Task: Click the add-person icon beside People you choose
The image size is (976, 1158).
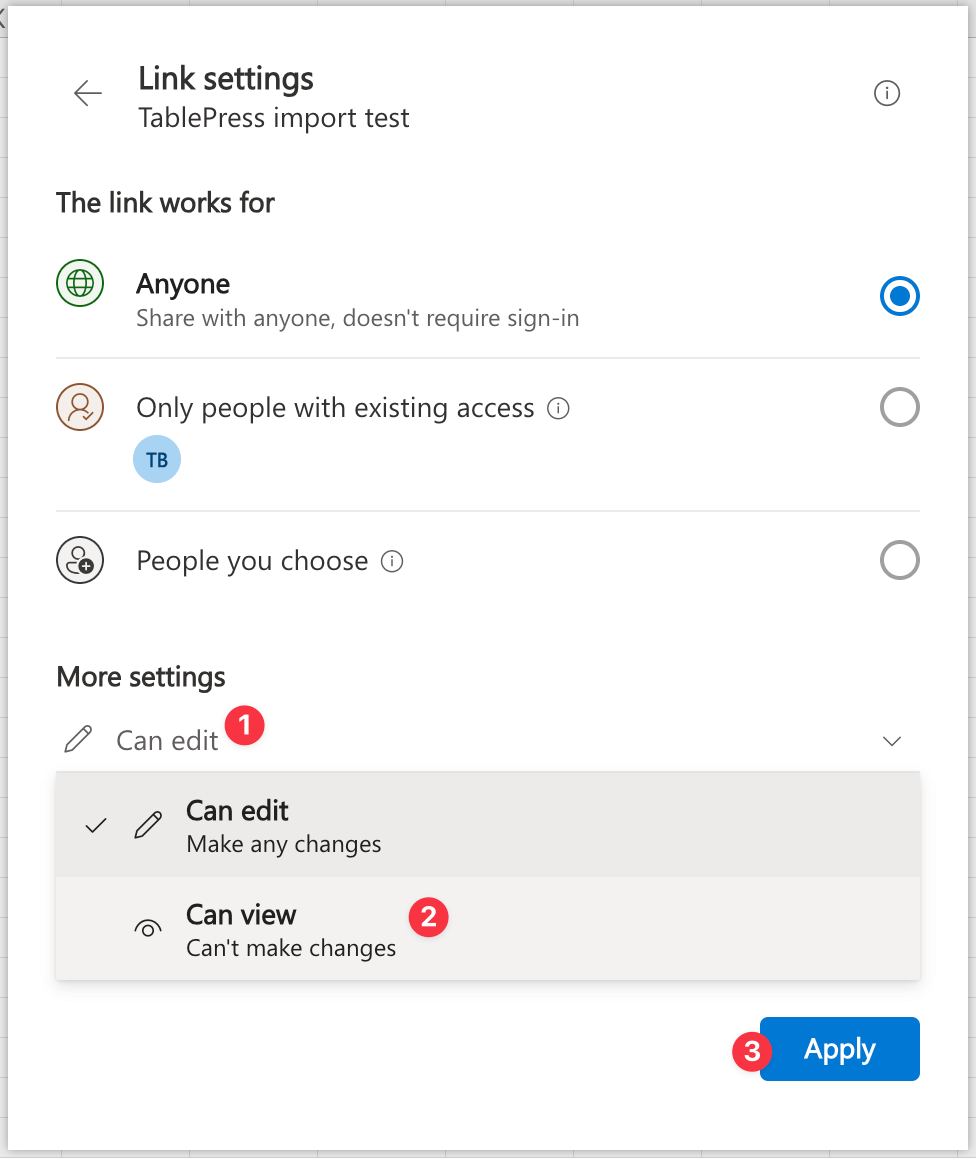Action: click(79, 560)
